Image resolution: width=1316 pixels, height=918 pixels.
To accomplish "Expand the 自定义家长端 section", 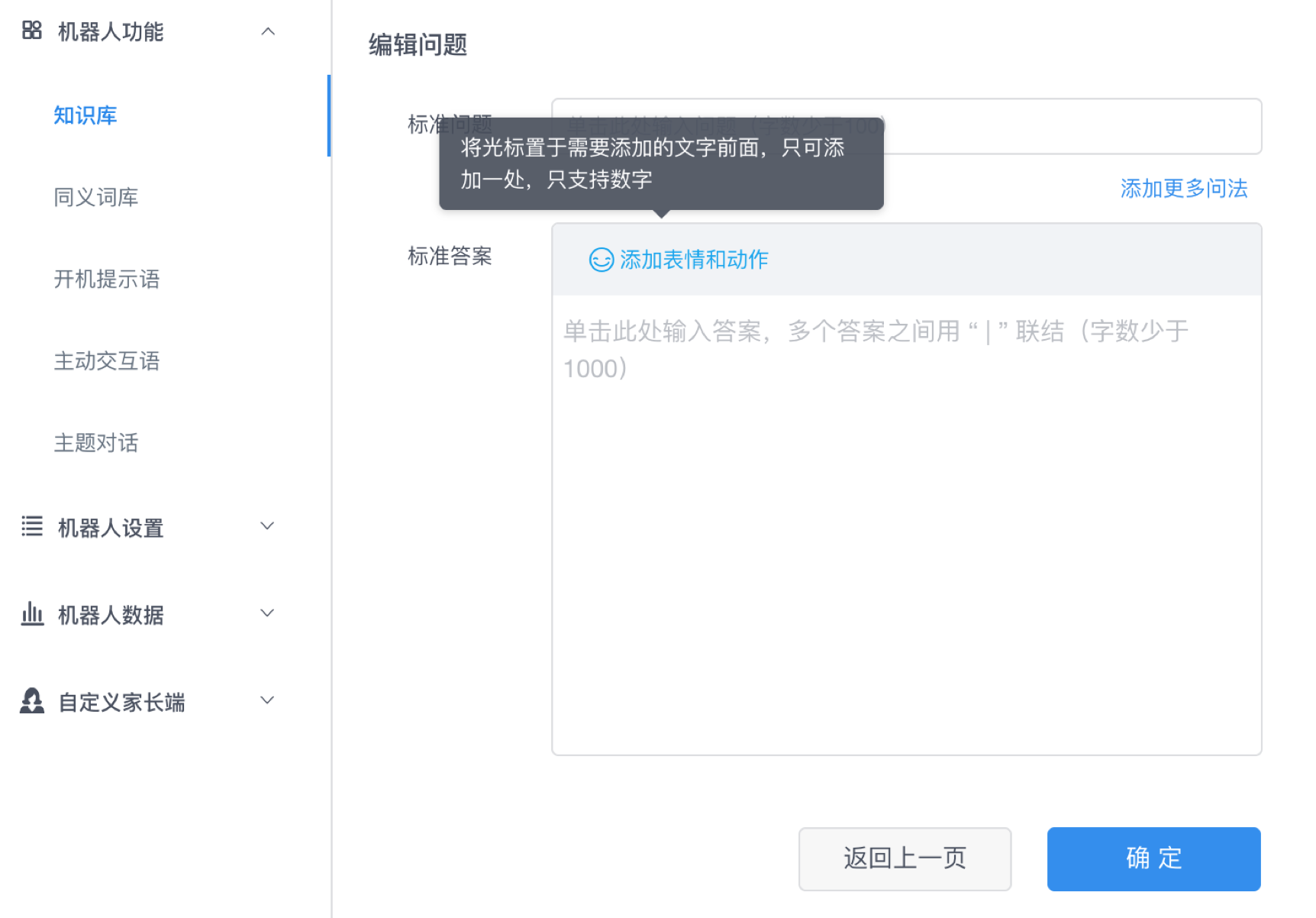I will (266, 700).
